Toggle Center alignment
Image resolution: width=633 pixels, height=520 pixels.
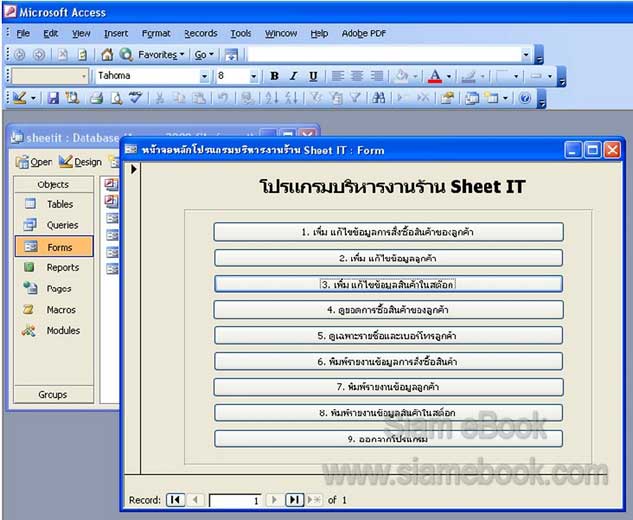(x=357, y=76)
